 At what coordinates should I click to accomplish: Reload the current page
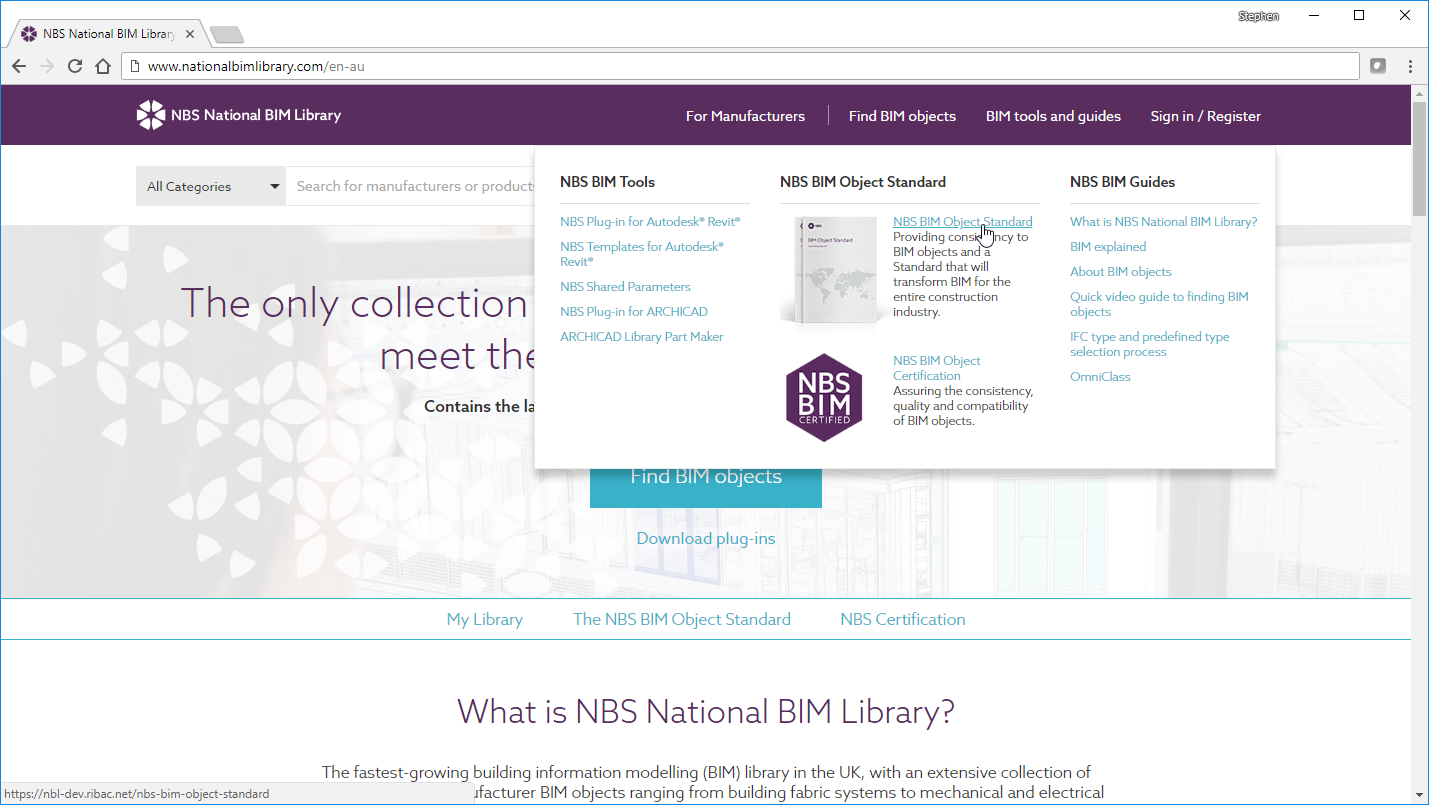(74, 66)
